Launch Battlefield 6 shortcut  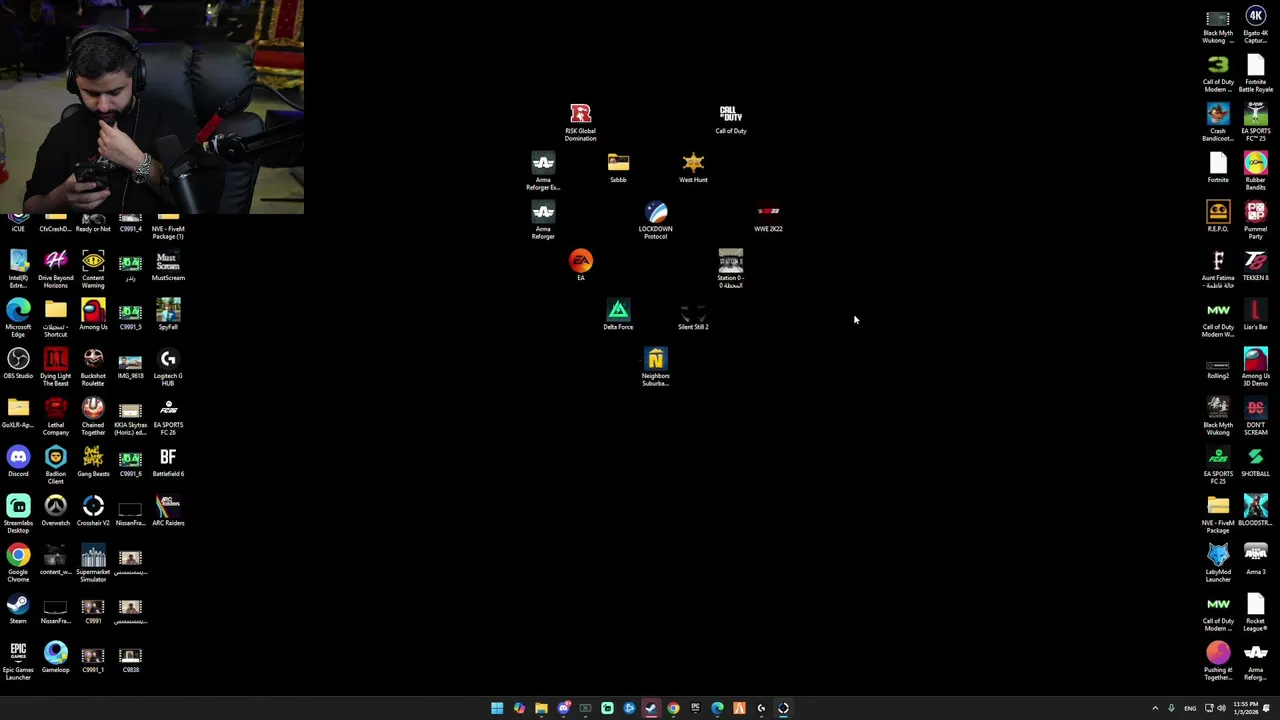click(168, 461)
